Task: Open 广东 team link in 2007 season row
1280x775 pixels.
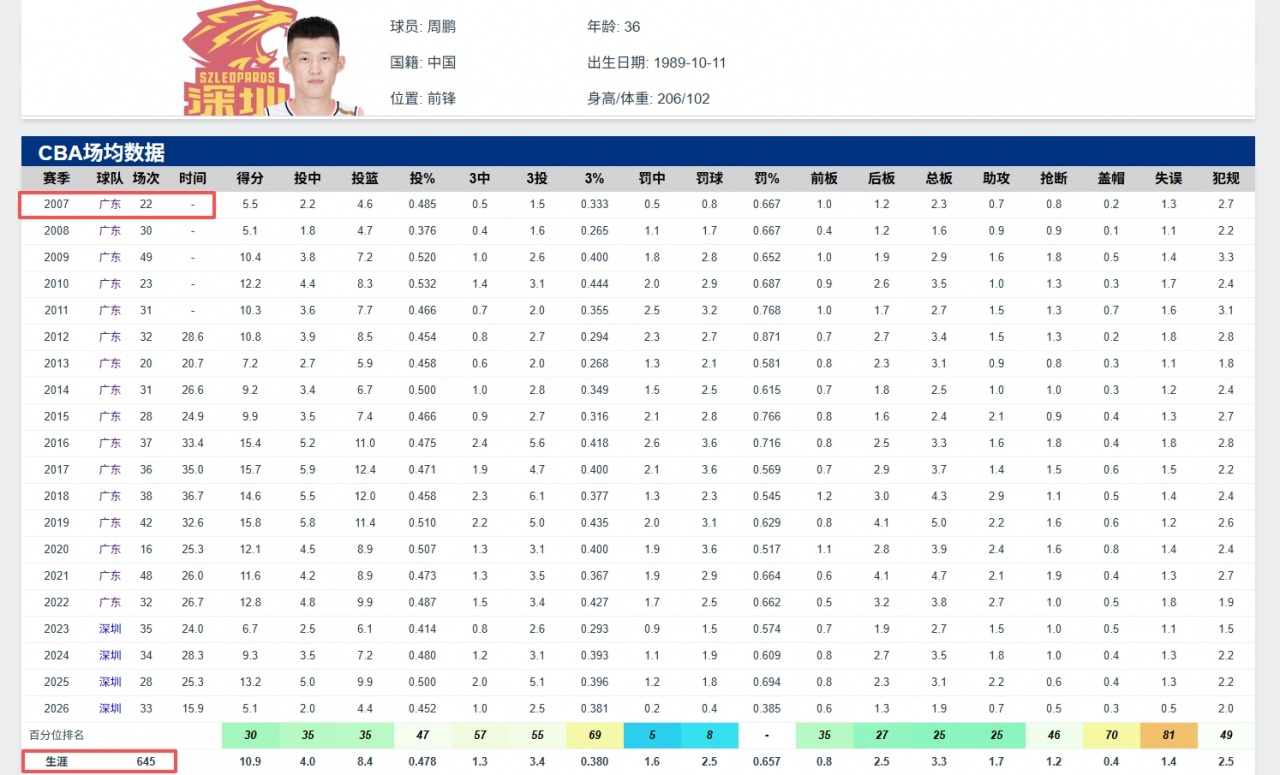Action: pos(110,204)
